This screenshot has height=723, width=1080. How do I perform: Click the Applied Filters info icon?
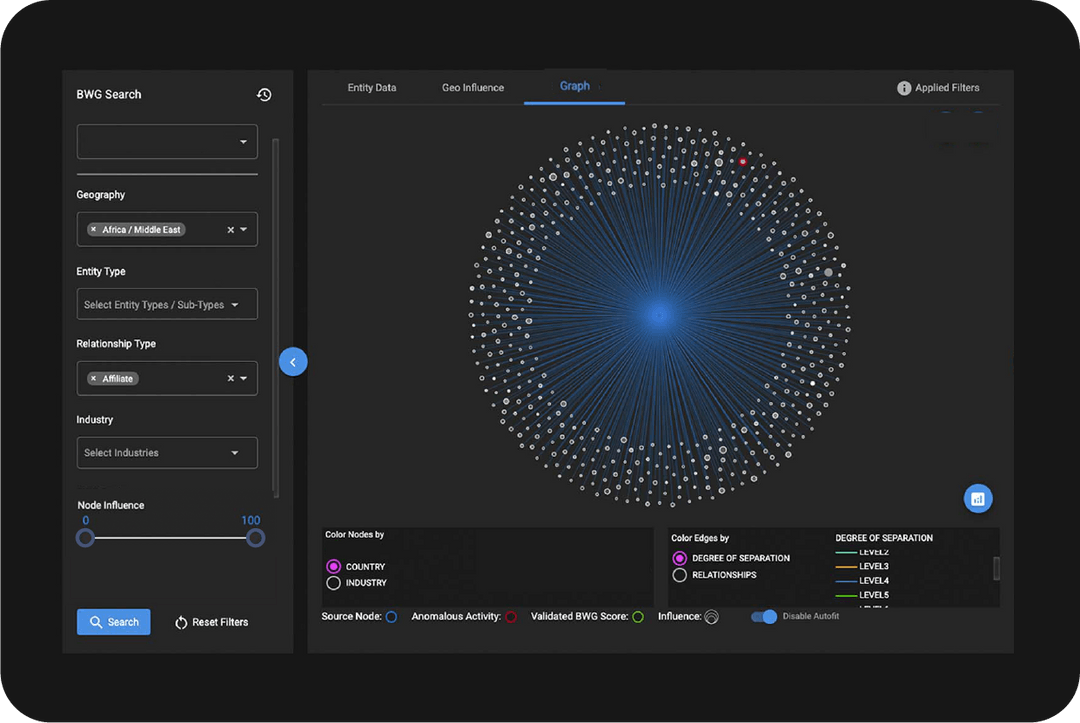click(x=905, y=87)
